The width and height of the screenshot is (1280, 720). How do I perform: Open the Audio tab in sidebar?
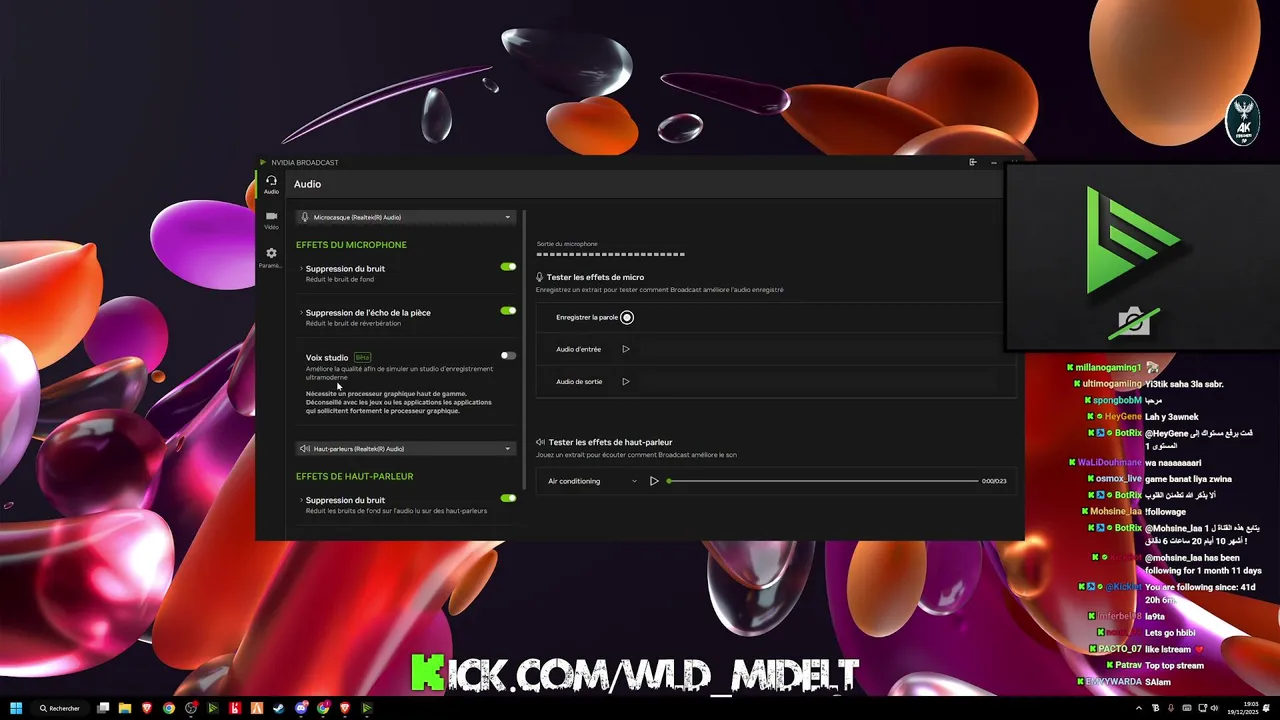pyautogui.click(x=271, y=185)
